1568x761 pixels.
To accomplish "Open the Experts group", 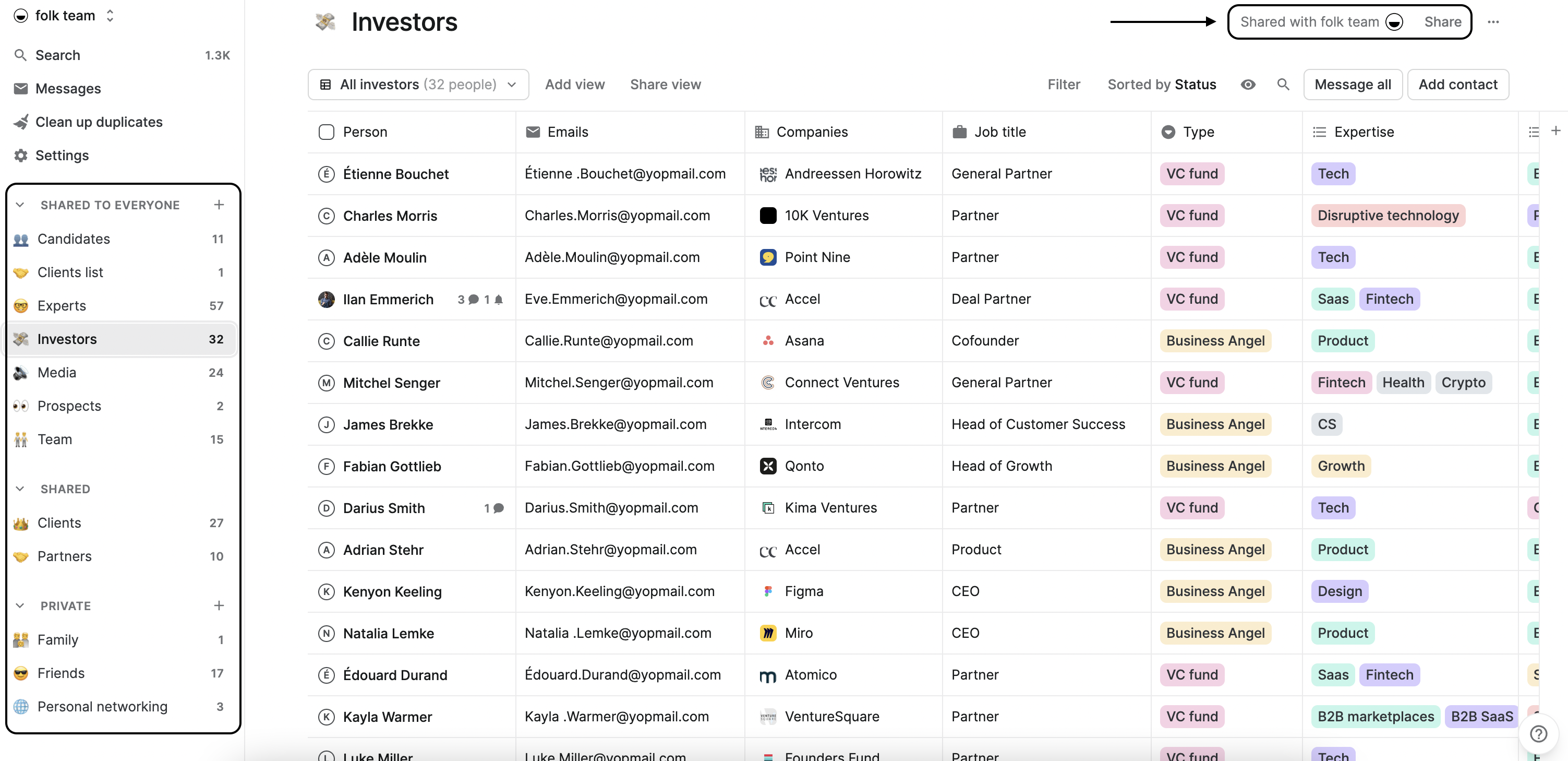I will point(122,305).
